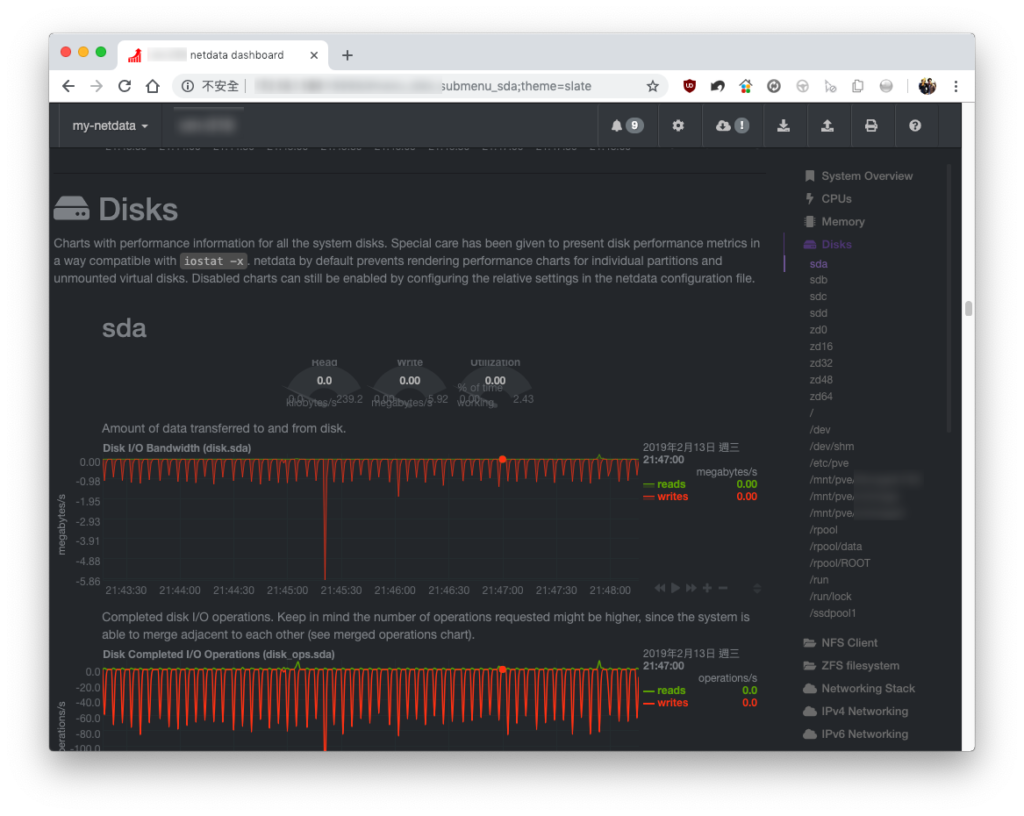Image resolution: width=1024 pixels, height=816 pixels.
Task: Open /dev/shm mount submenu
Action: (x=831, y=447)
